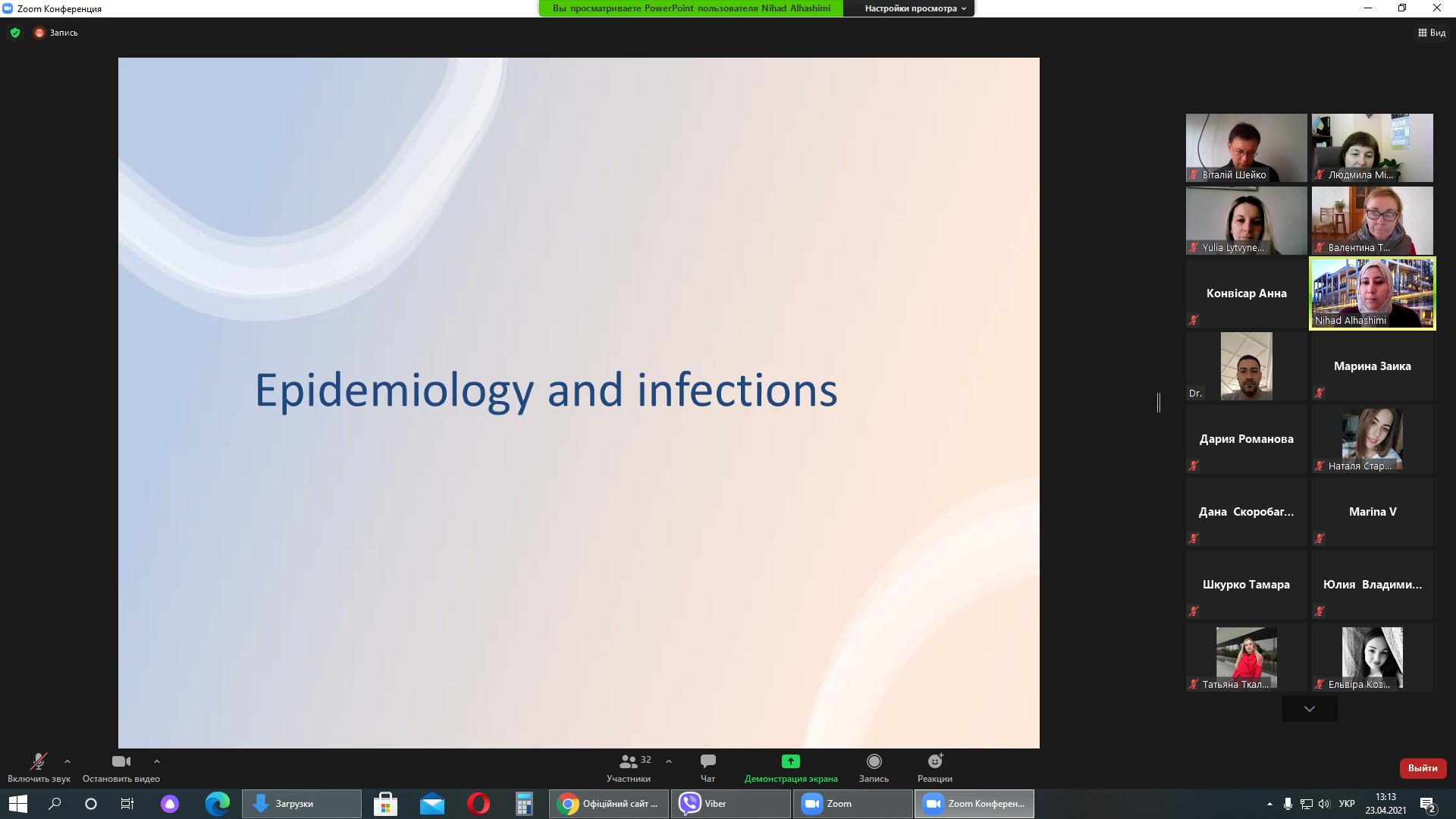This screenshot has height=819, width=1456.
Task: Select Дана Скоробаг... participant tile
Action: (1247, 512)
